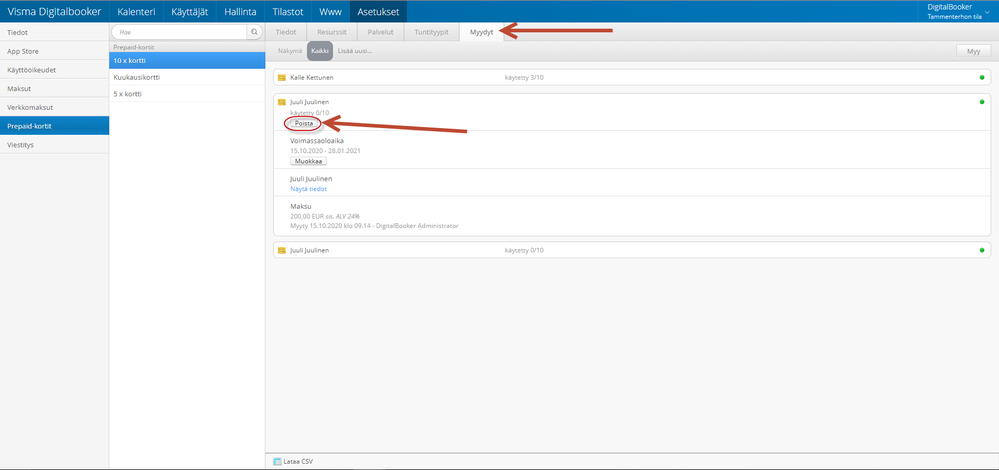Image resolution: width=999 pixels, height=470 pixels.
Task: Click the Voimassaoloaika heading
Action: pos(317,141)
